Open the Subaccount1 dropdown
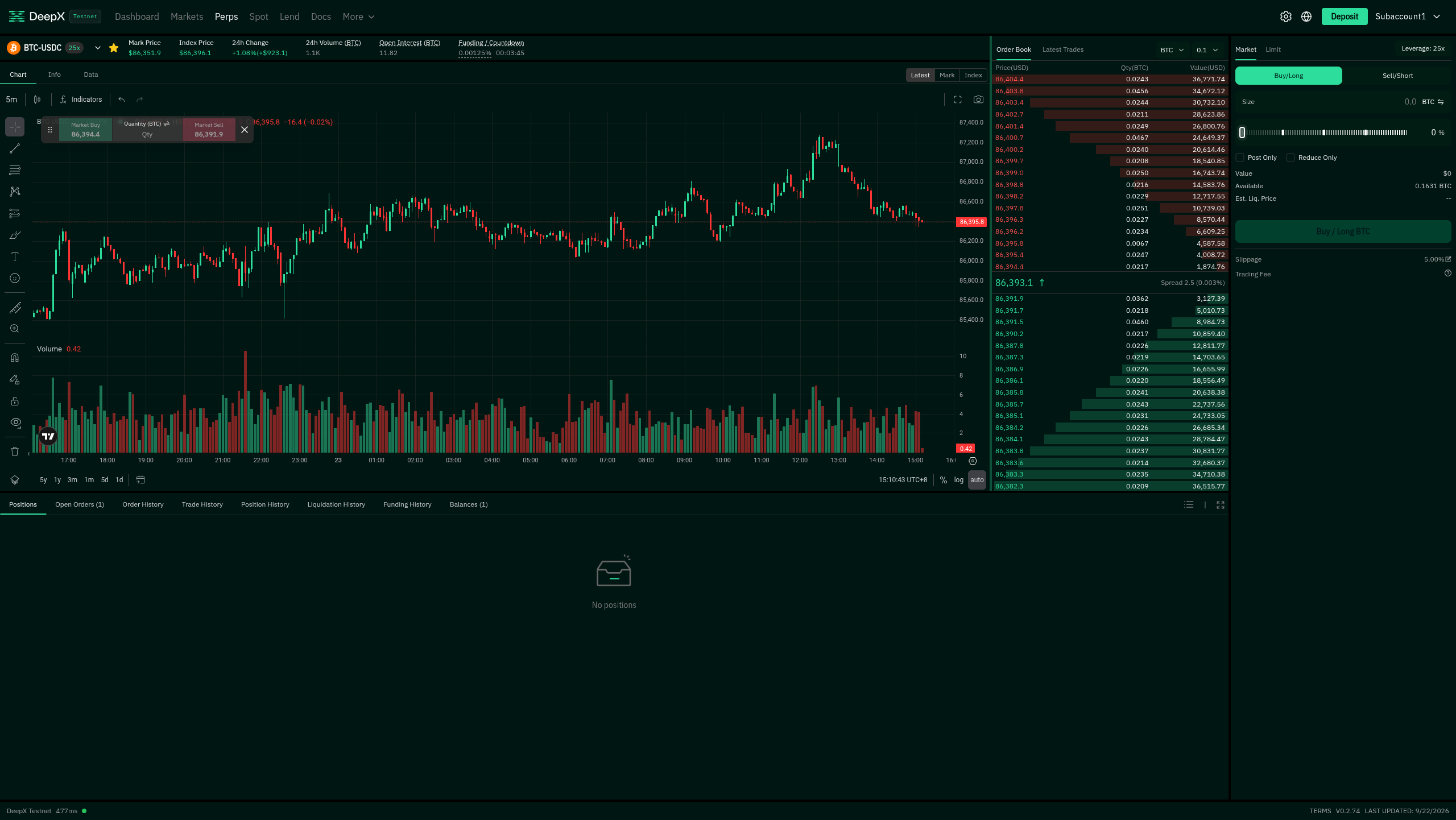 click(1408, 16)
